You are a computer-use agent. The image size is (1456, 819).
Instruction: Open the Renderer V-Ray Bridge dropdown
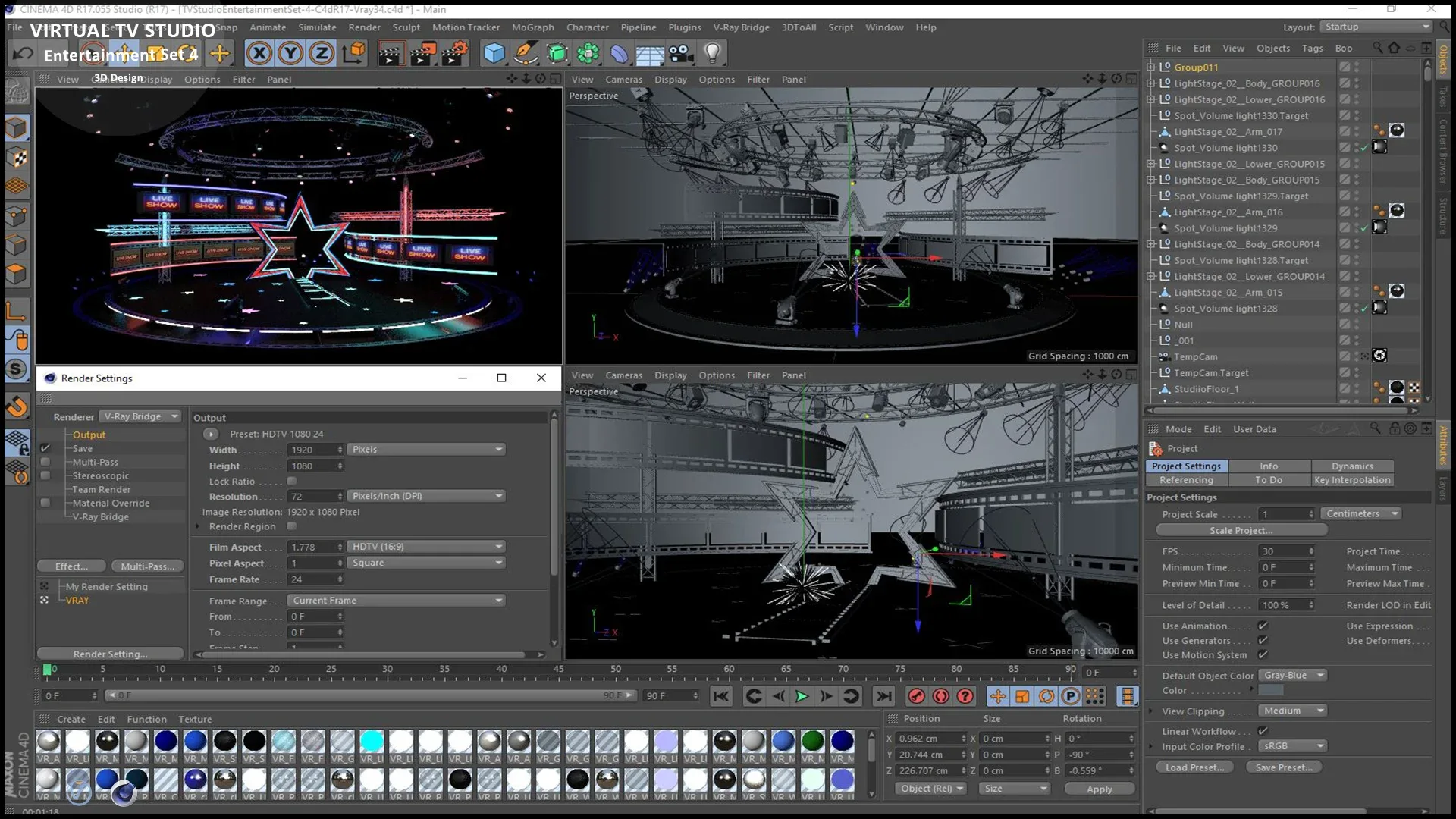(x=141, y=416)
